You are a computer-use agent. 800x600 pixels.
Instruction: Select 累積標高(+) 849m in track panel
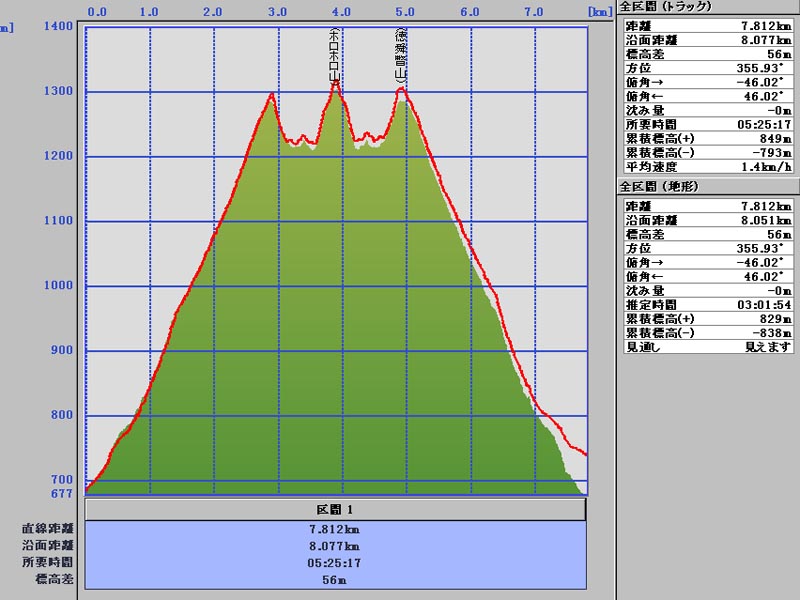coord(708,138)
